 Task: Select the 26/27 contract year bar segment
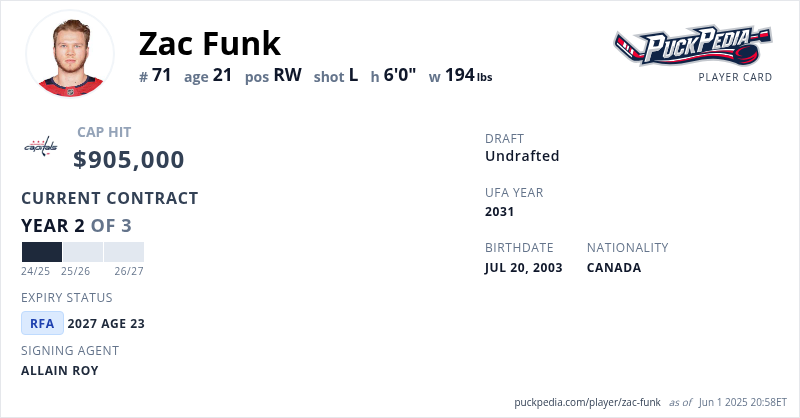point(124,252)
